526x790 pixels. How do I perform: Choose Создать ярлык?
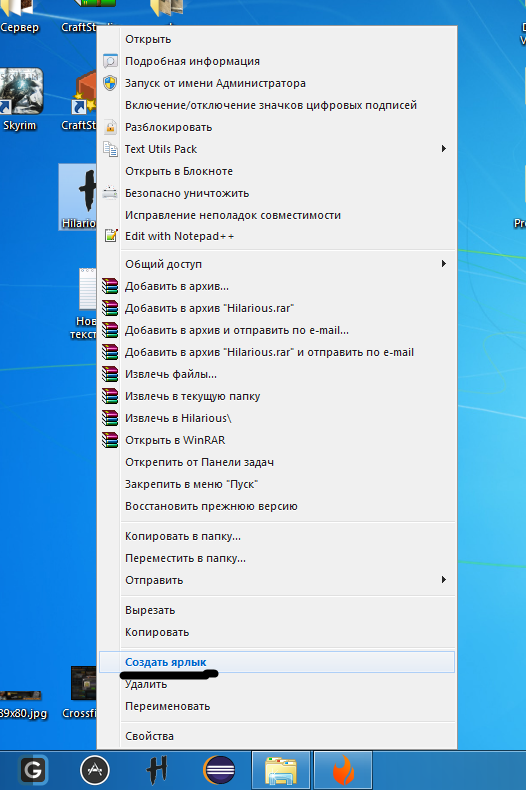(277, 662)
